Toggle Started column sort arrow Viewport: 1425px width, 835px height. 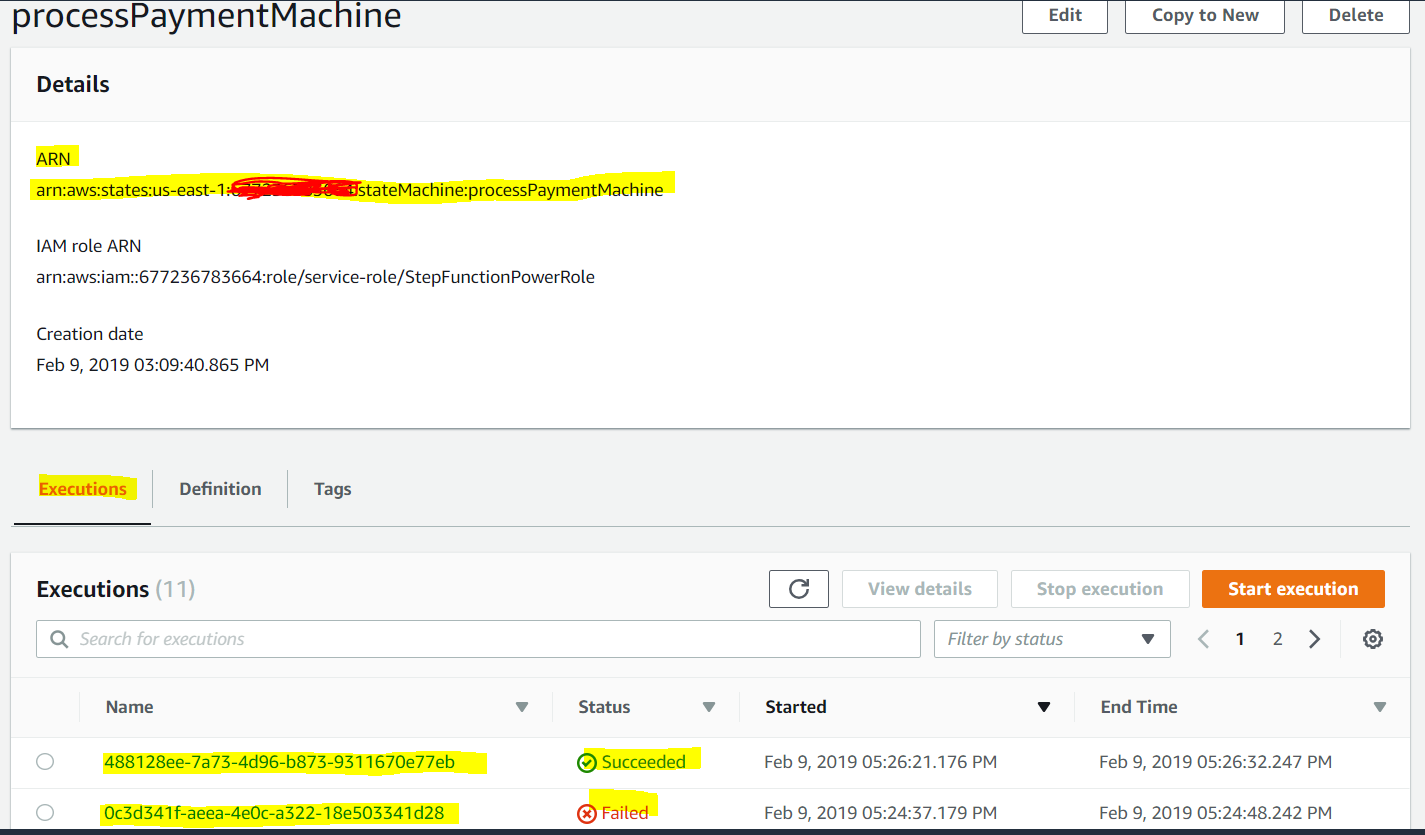[1044, 707]
